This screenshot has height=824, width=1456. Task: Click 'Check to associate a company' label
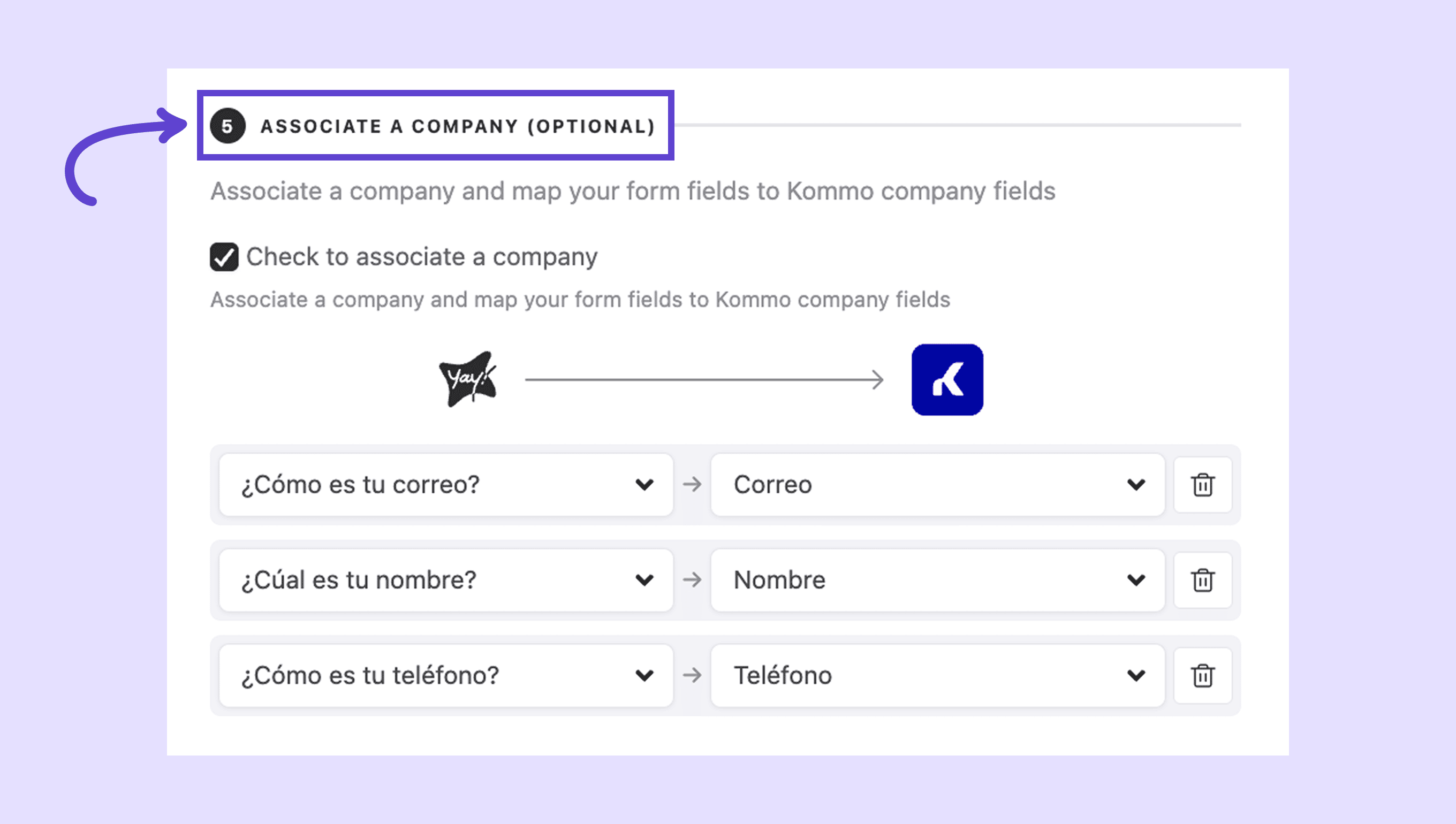point(422,257)
